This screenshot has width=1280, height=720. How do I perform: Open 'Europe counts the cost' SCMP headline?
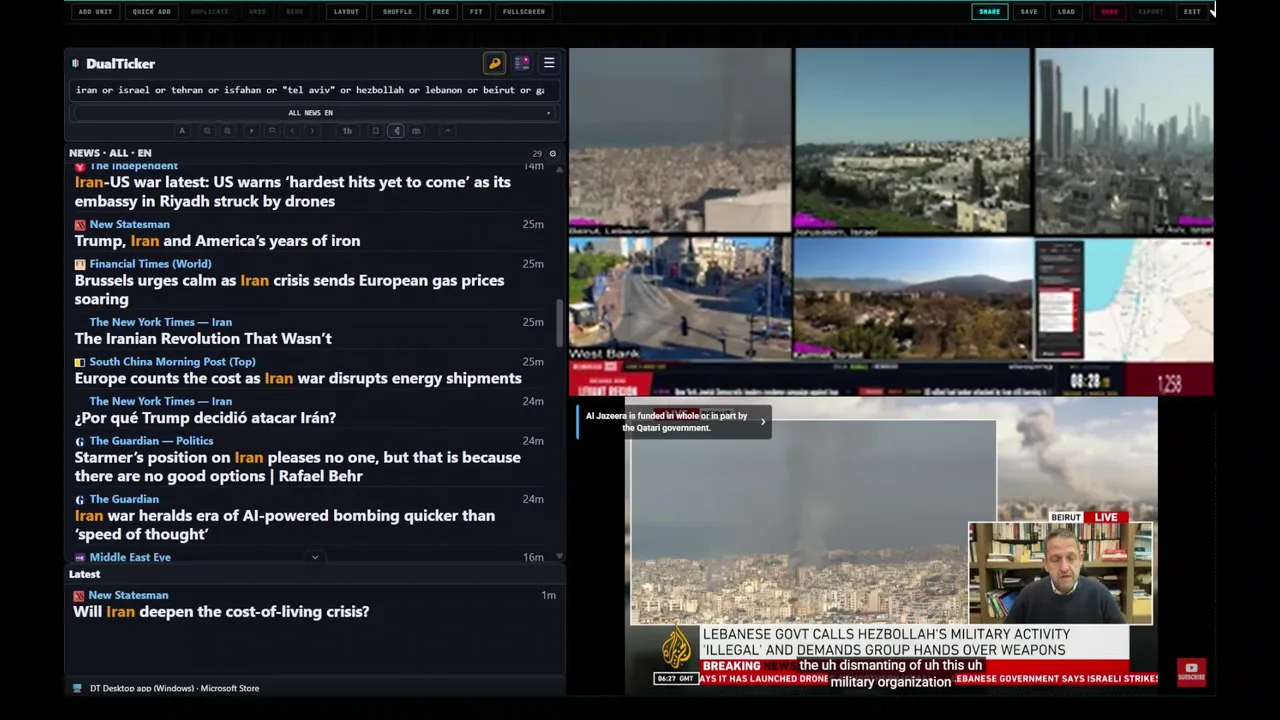298,378
